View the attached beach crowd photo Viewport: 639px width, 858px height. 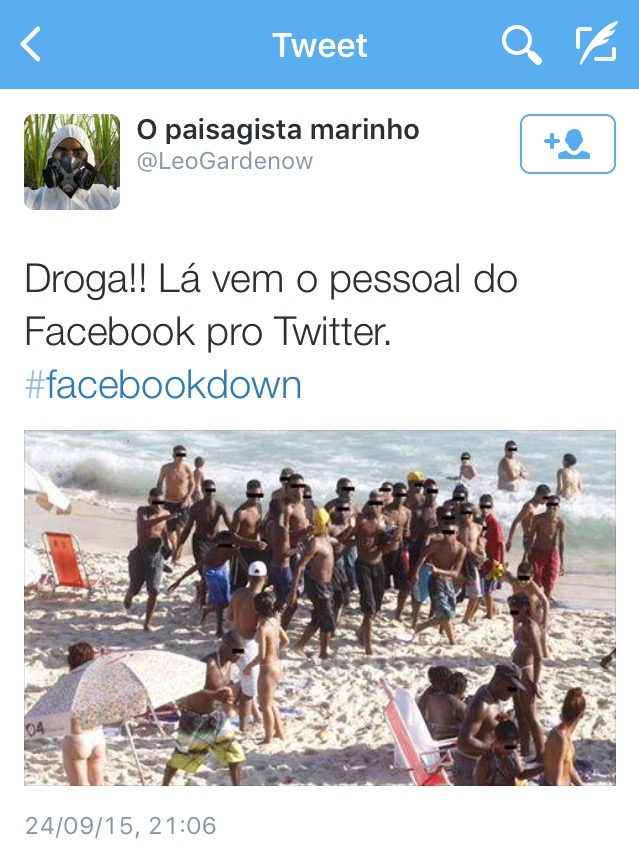[320, 608]
